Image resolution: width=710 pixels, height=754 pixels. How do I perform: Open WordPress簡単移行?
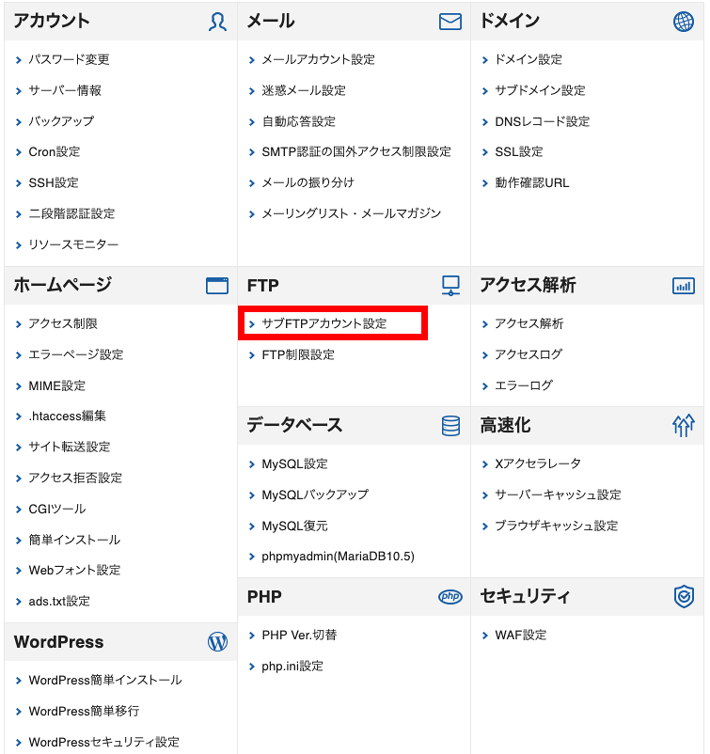tap(84, 711)
